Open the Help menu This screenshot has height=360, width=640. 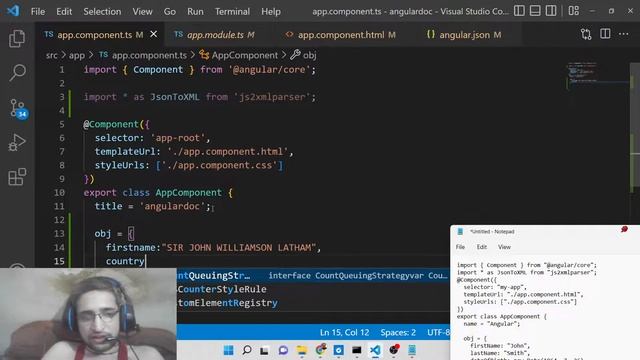click(x=271, y=11)
